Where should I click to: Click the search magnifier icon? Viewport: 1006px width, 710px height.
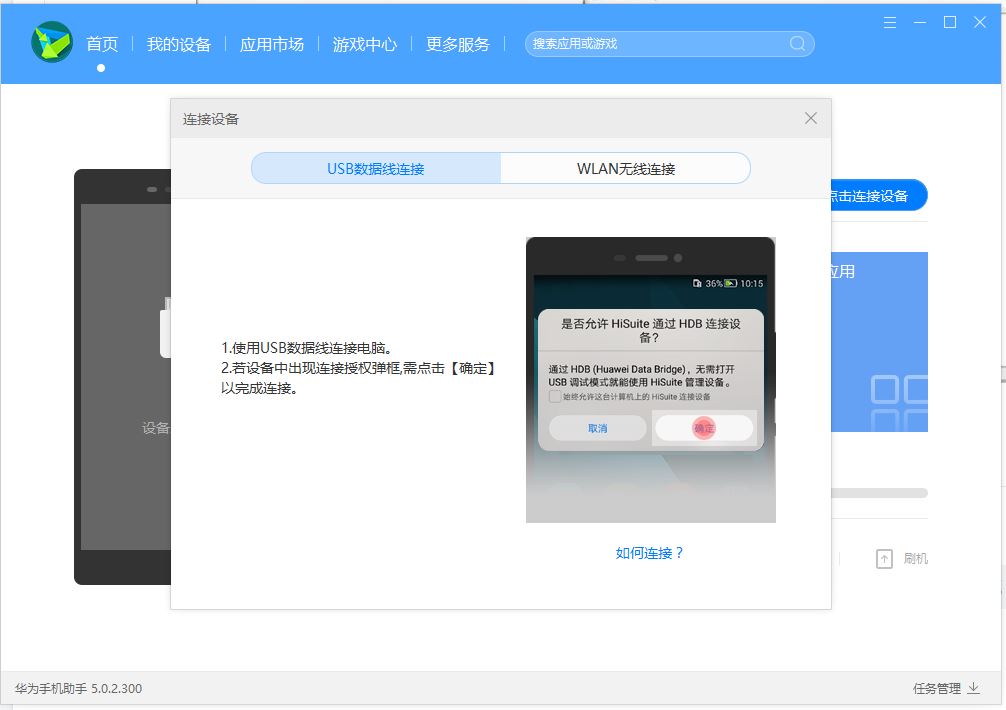click(797, 44)
